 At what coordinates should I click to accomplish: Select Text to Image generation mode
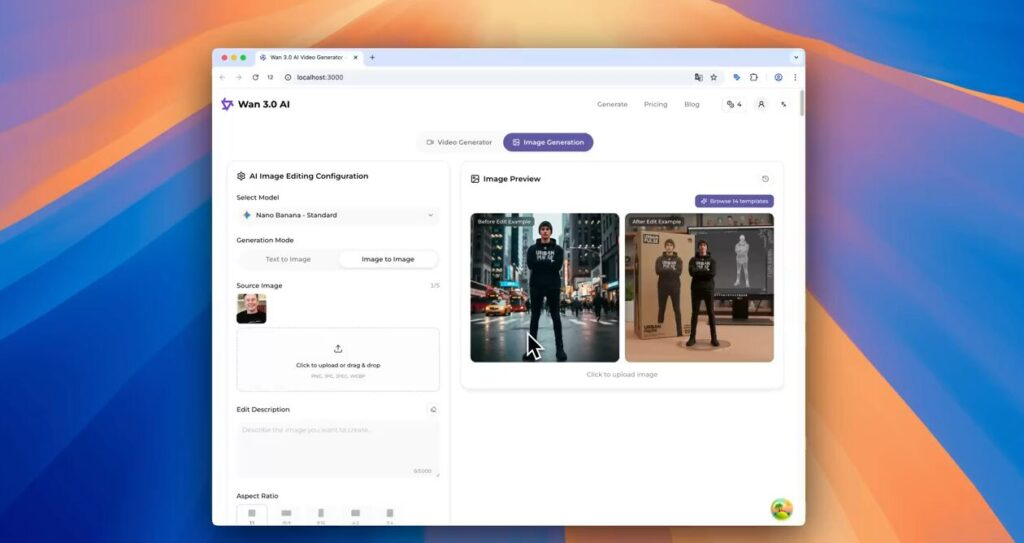[288, 259]
